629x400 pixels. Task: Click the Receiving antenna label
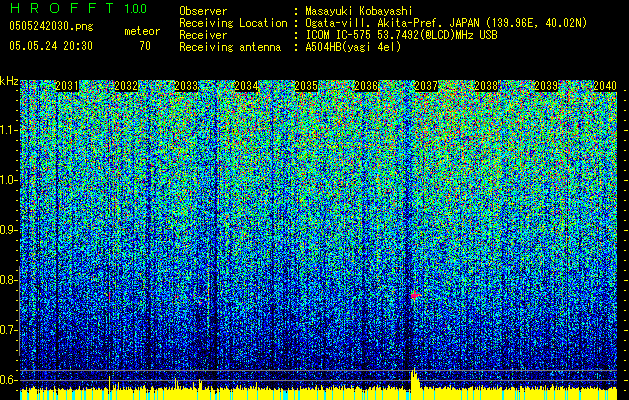click(230, 47)
